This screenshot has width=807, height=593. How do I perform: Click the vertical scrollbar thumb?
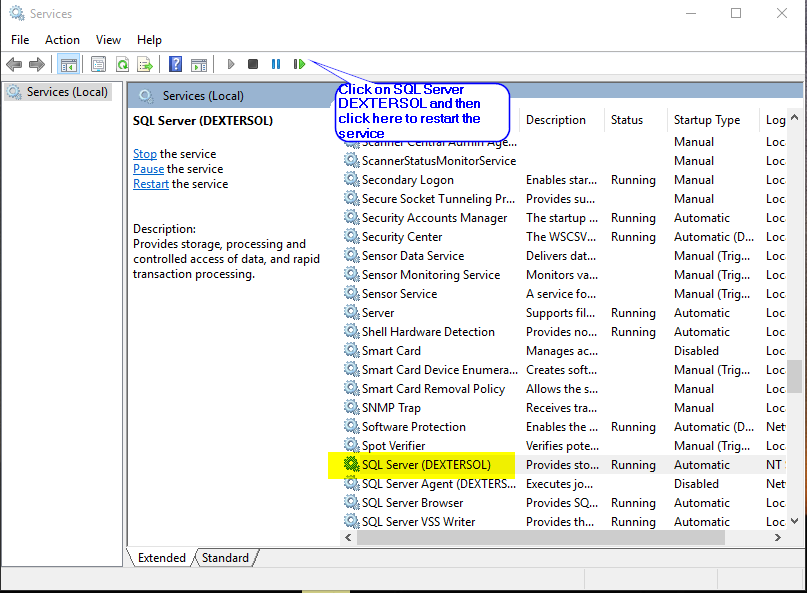[795, 376]
